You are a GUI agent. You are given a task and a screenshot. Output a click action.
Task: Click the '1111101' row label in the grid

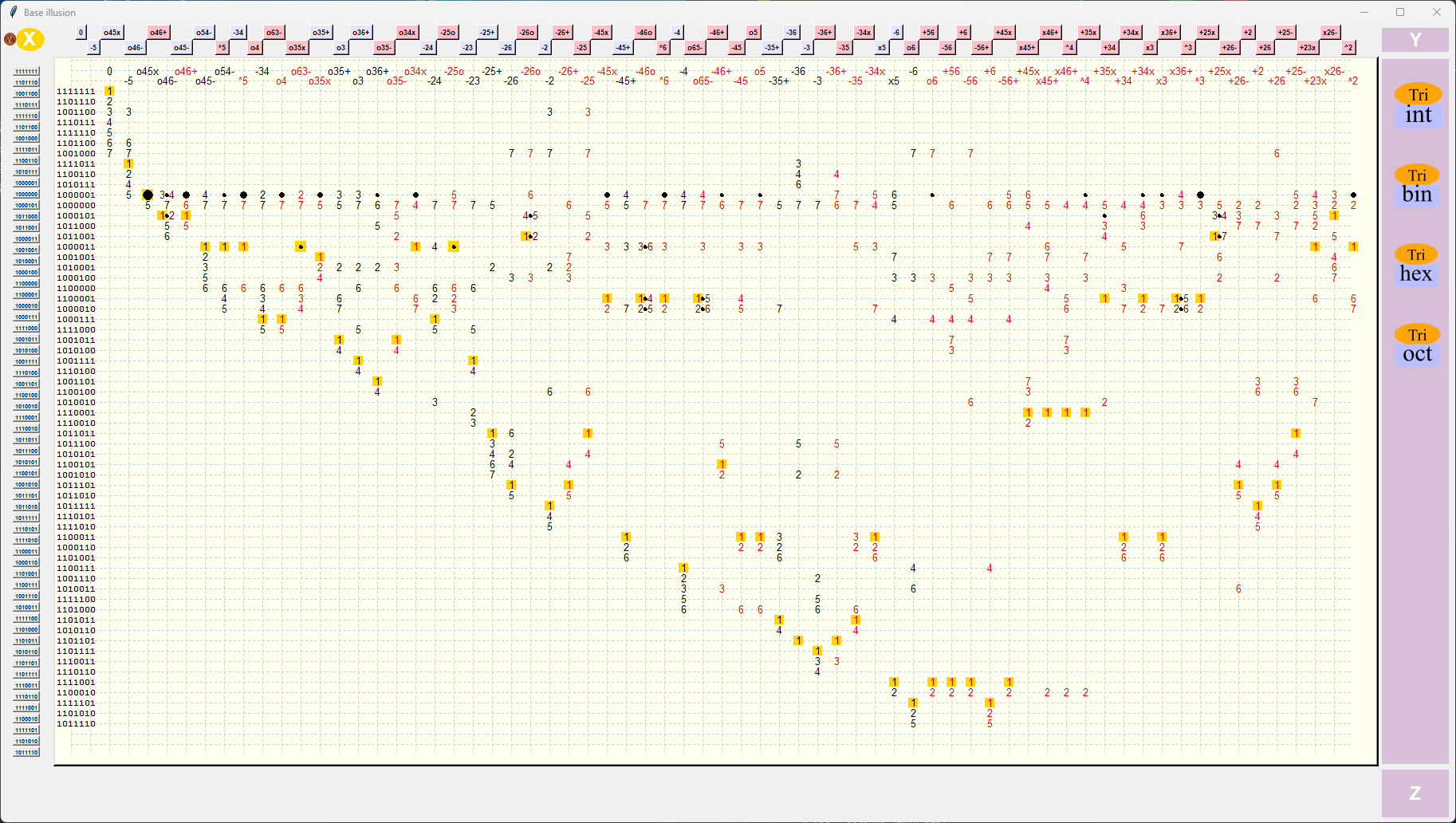[x=76, y=703]
